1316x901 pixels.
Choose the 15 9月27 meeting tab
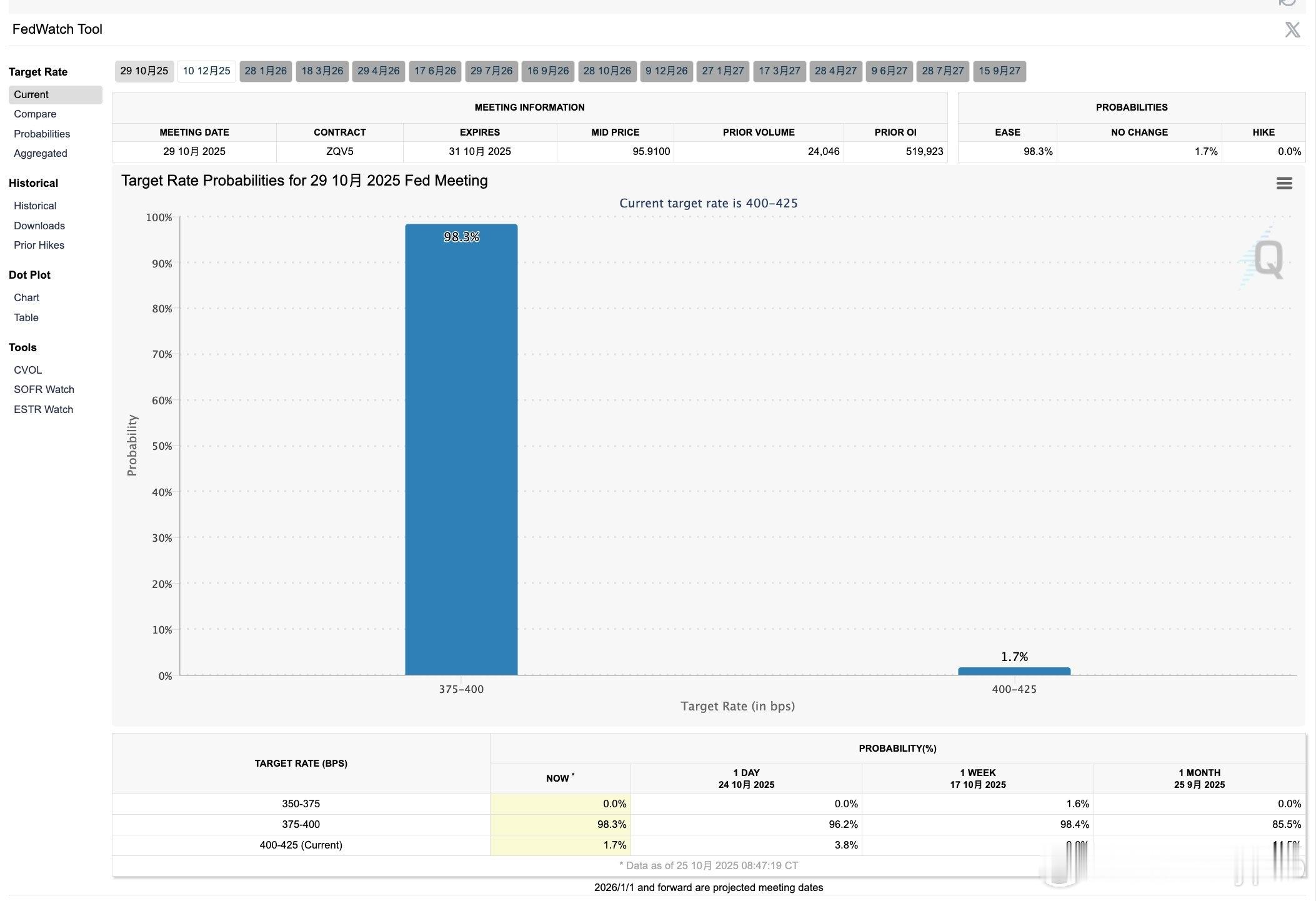point(999,71)
